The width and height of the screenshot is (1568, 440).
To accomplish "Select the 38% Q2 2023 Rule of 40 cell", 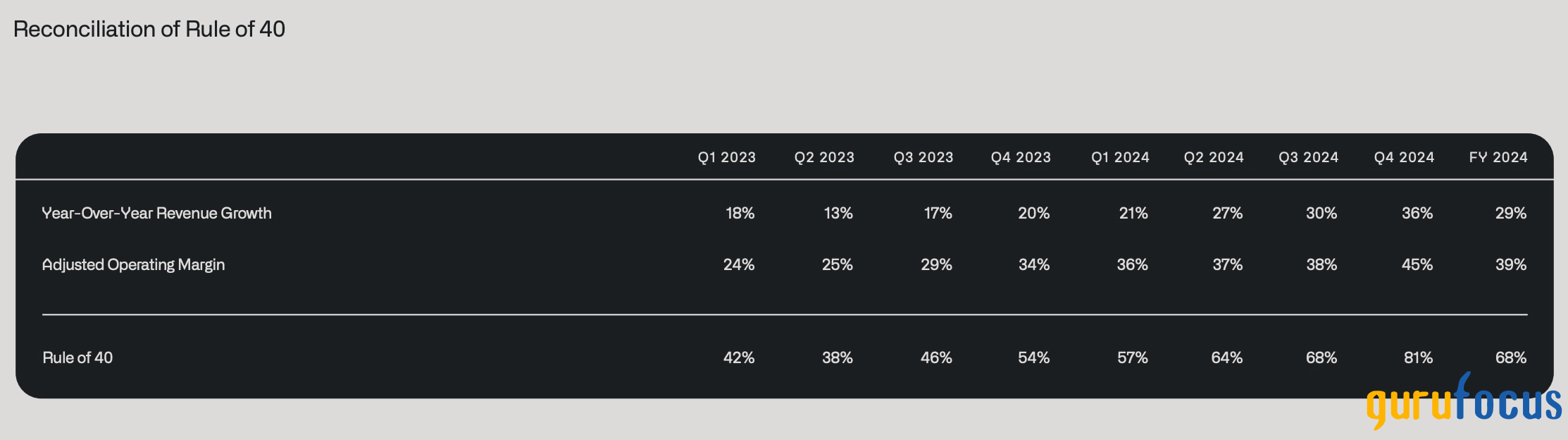I will (838, 357).
